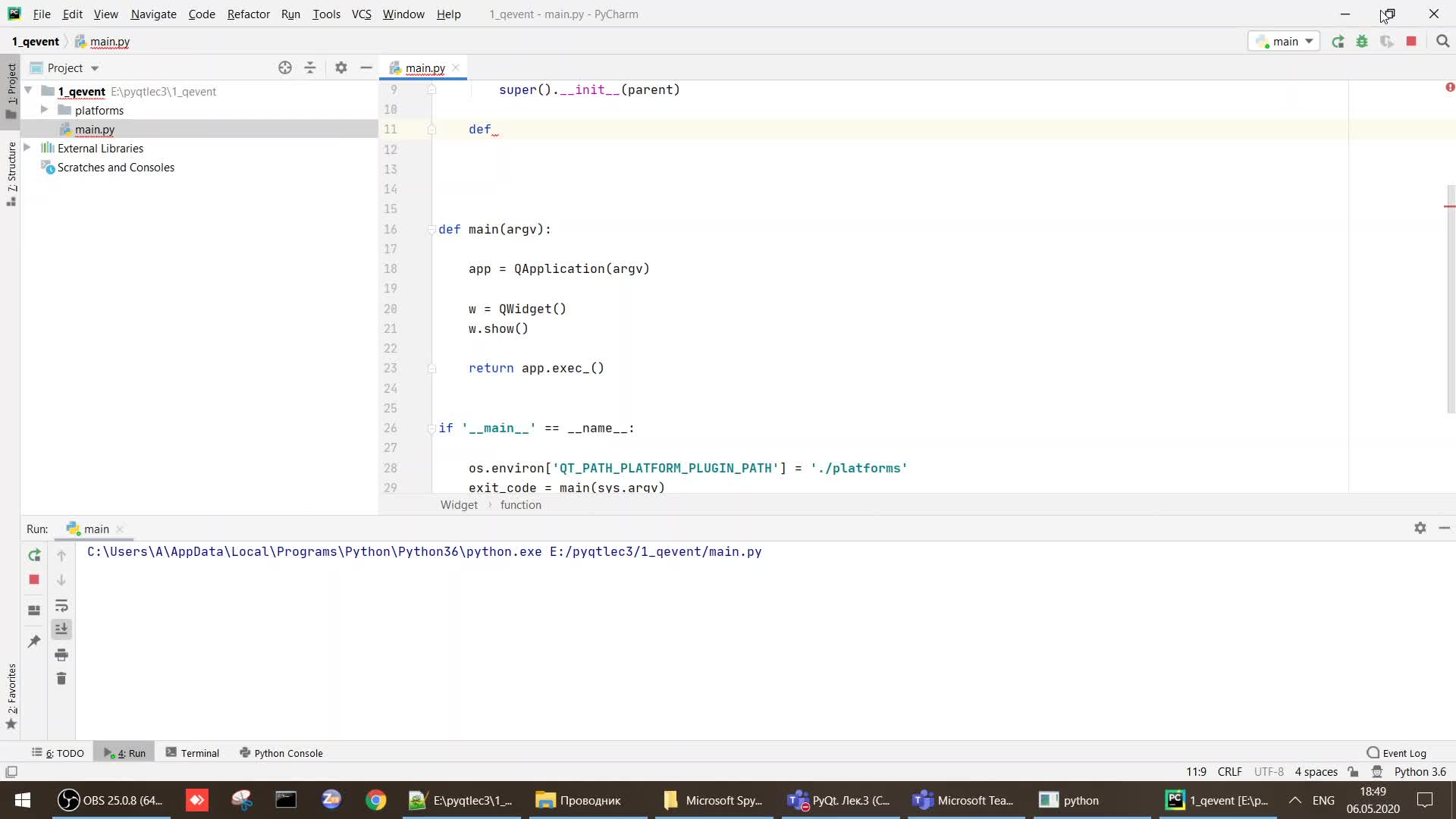The height and width of the screenshot is (819, 1456).
Task: Open Project panel settings gear
Action: tap(341, 67)
